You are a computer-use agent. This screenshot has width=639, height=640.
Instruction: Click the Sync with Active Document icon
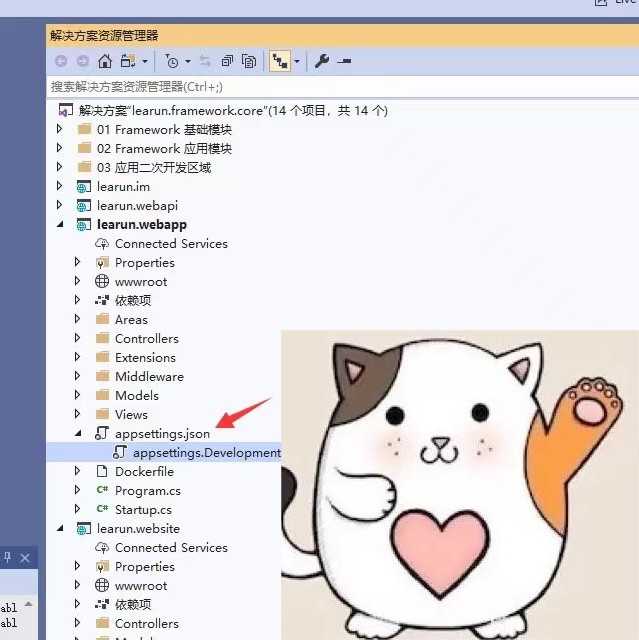[205, 61]
